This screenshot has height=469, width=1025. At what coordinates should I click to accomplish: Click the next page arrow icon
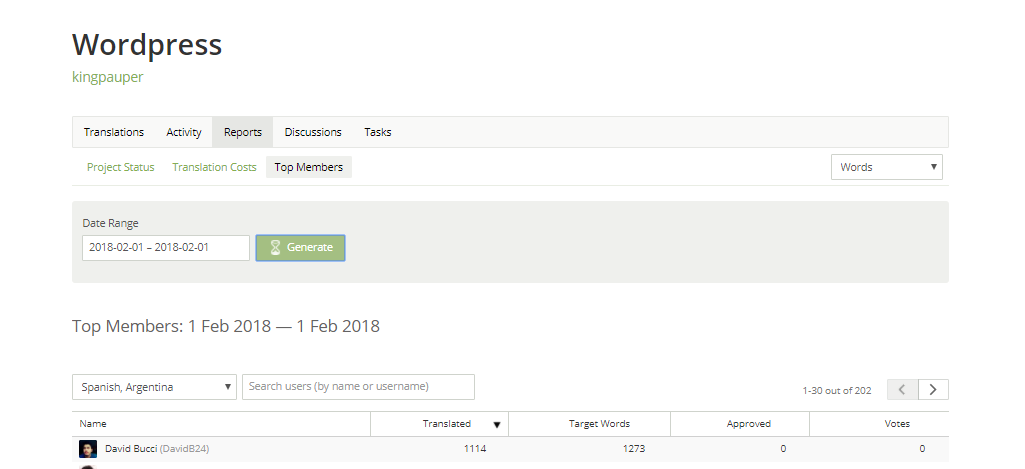(x=933, y=390)
